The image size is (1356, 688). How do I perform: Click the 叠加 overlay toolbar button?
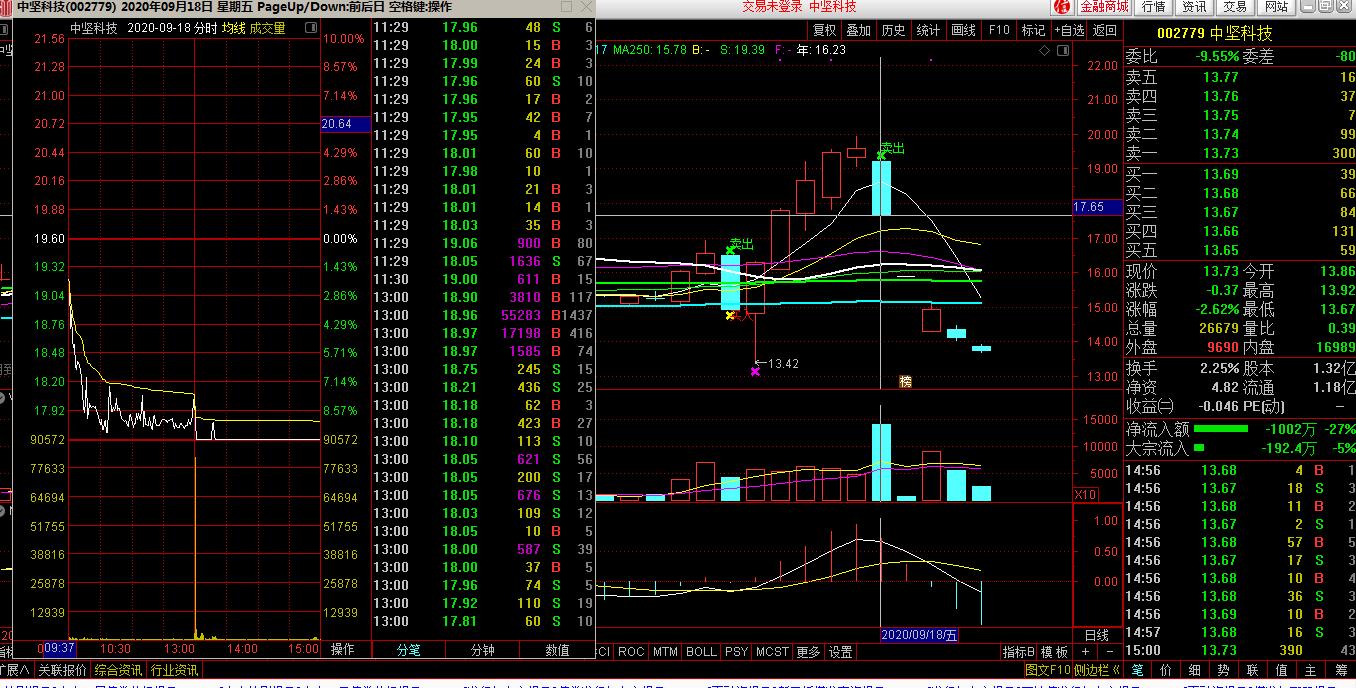858,30
